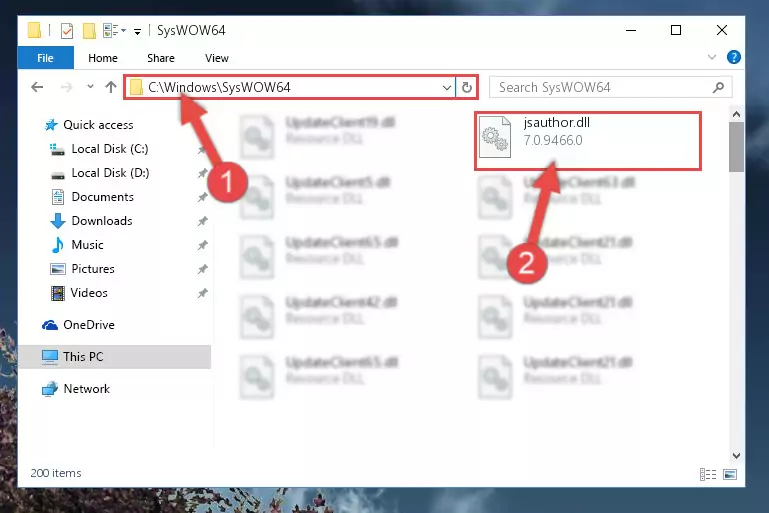Select the jsauthor.dll file name
The height and width of the screenshot is (513, 769).
tap(556, 123)
